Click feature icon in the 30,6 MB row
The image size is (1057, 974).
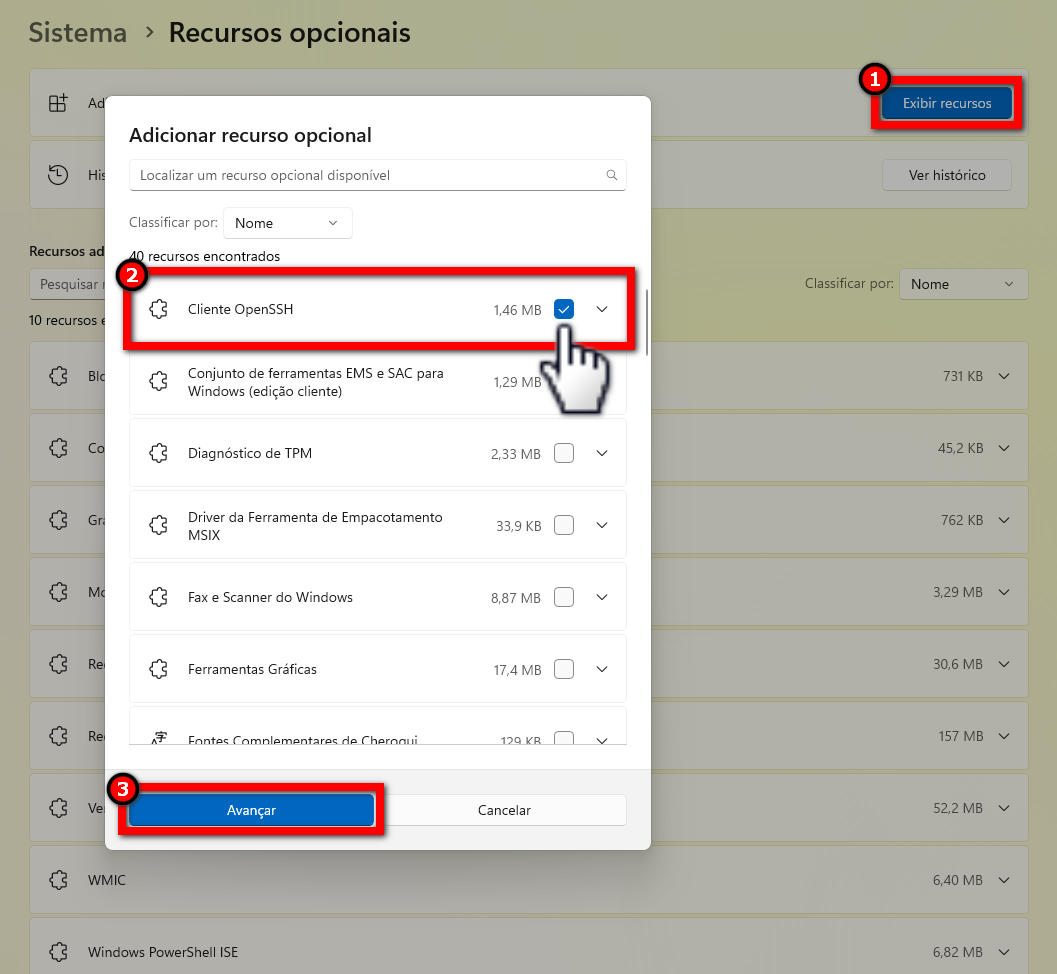pos(59,665)
